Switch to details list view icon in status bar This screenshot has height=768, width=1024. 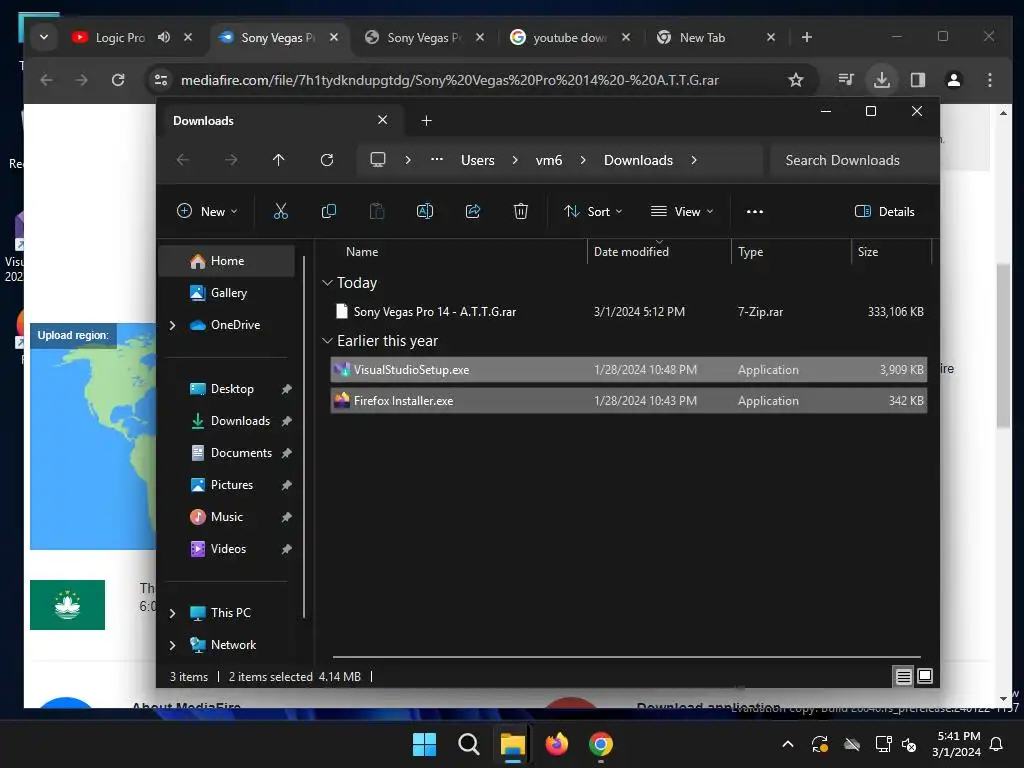903,677
